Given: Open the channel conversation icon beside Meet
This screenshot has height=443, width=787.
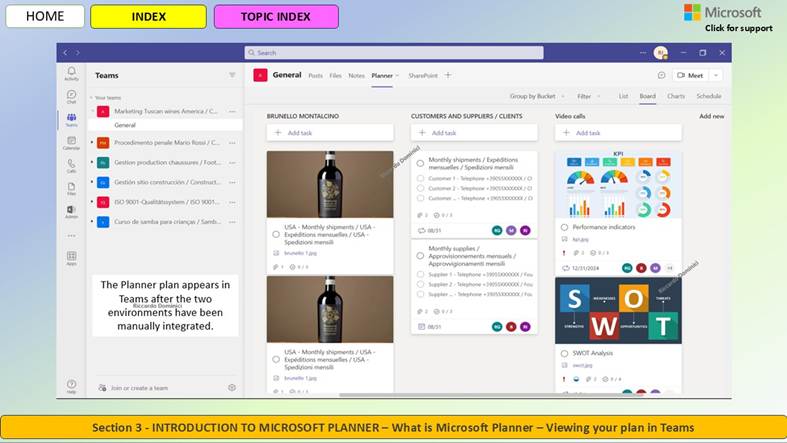Looking at the screenshot, I should 662,75.
